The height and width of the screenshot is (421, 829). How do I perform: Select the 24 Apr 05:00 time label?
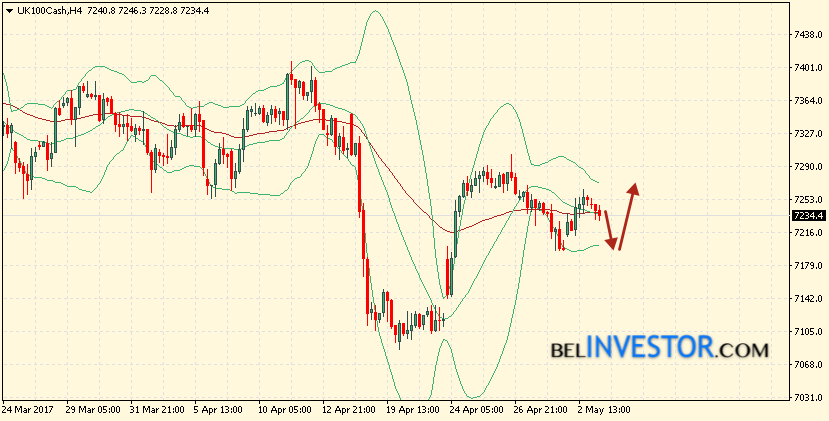[x=477, y=410]
